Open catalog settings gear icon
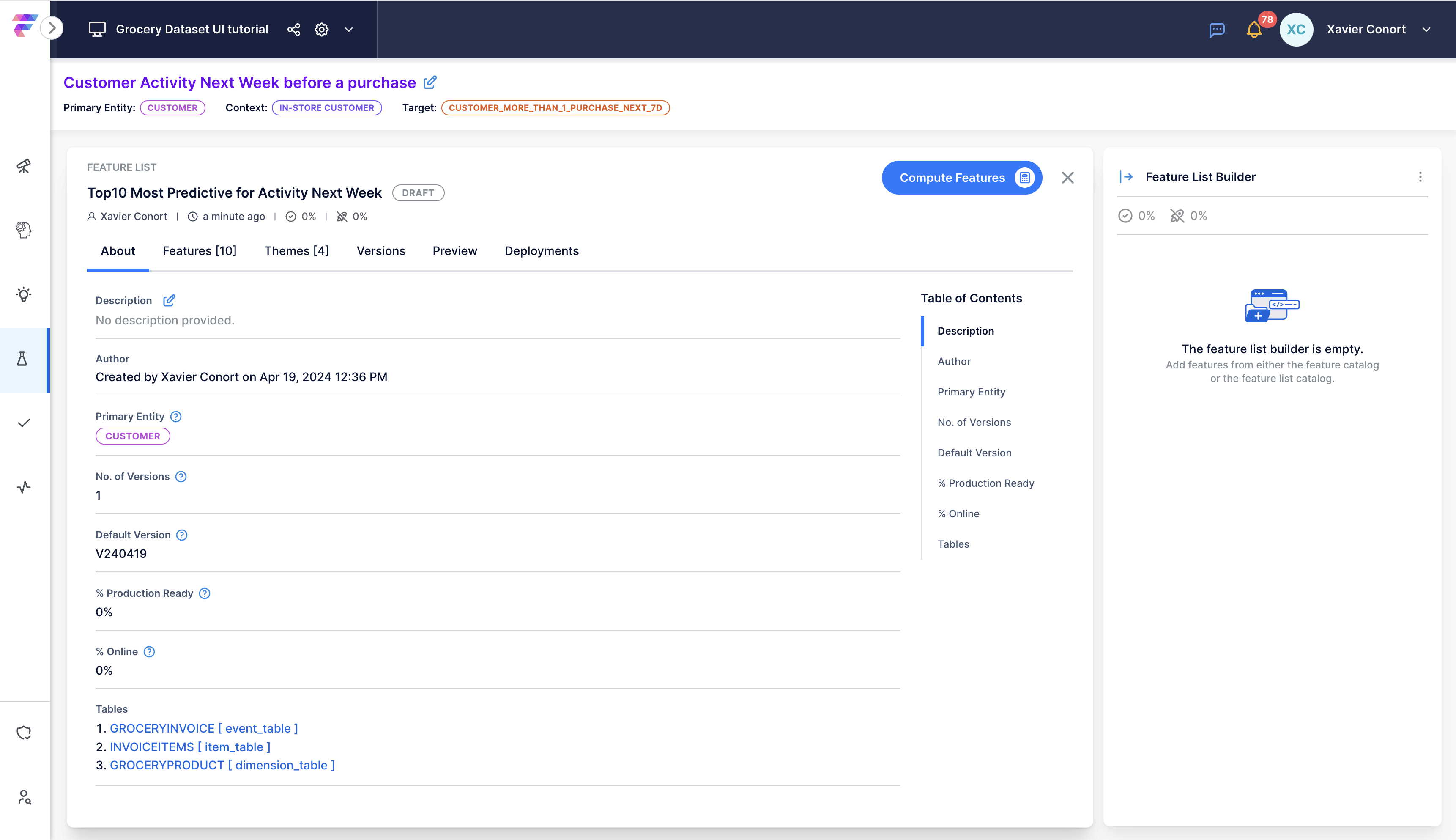The height and width of the screenshot is (840, 1456). point(322,30)
